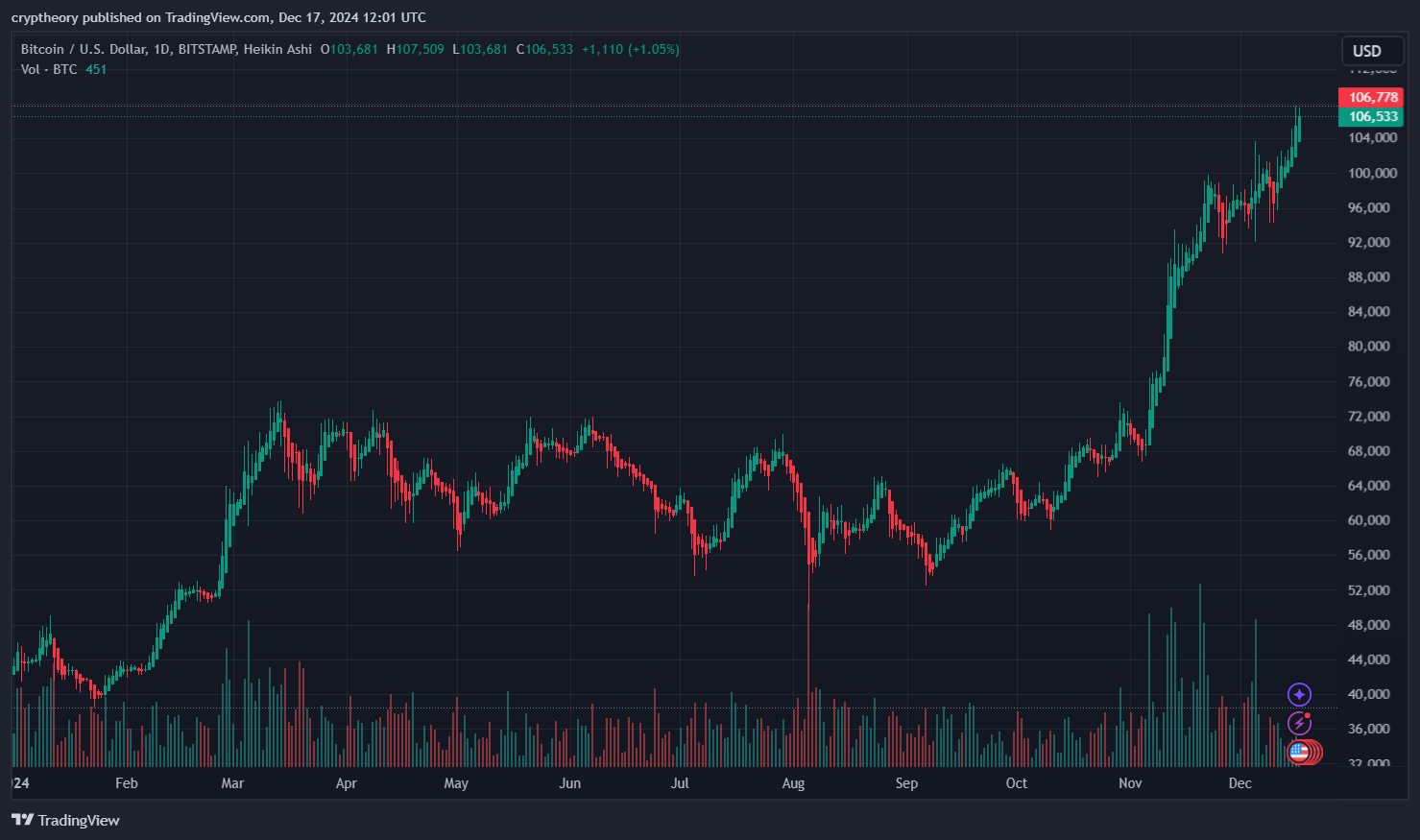
Task: Open the sparkle AI assistant icon
Action: coord(1299,692)
